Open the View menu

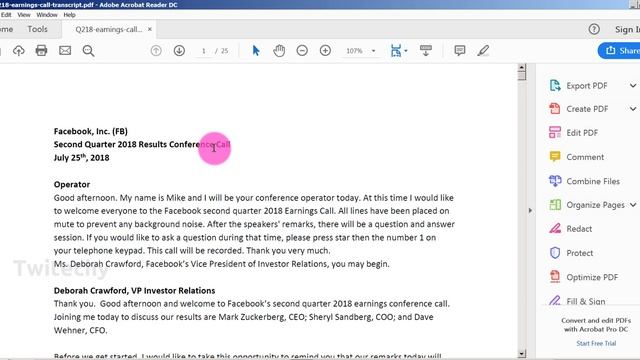[x=24, y=15]
